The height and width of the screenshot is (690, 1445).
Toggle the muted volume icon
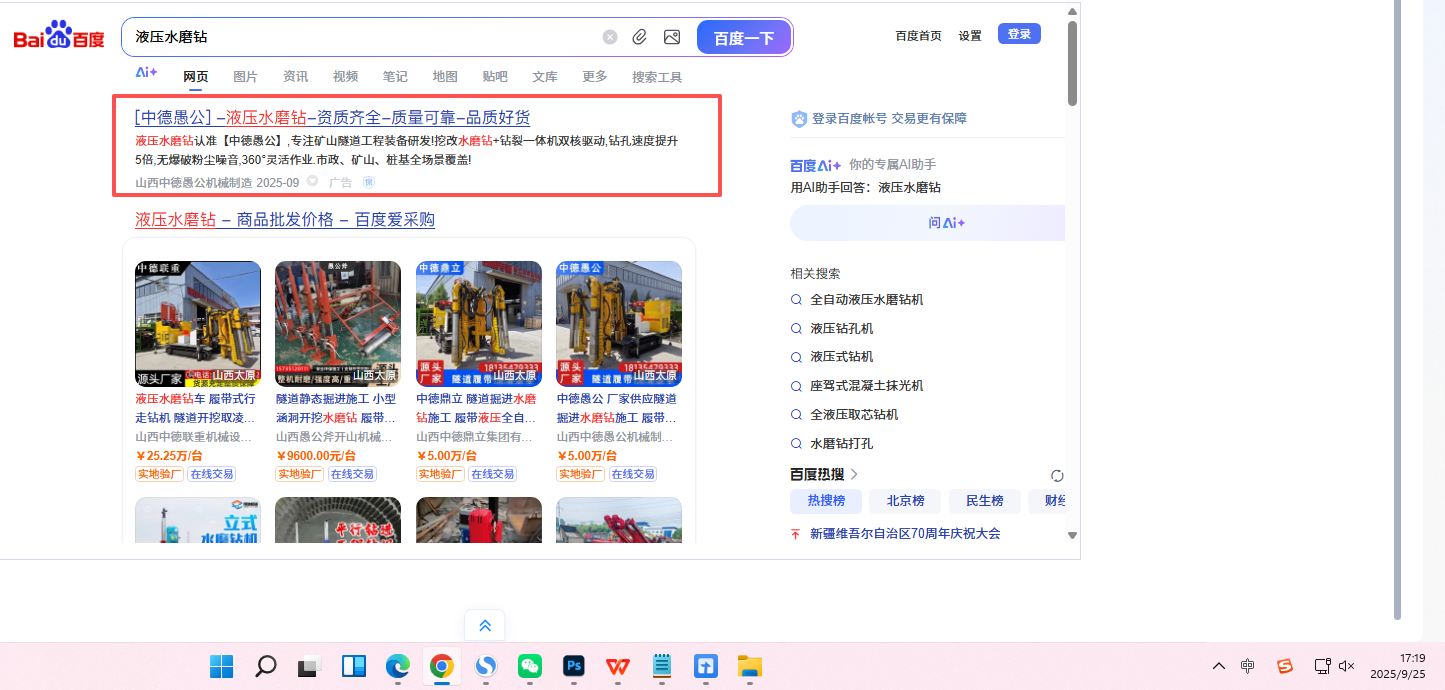click(1346, 666)
